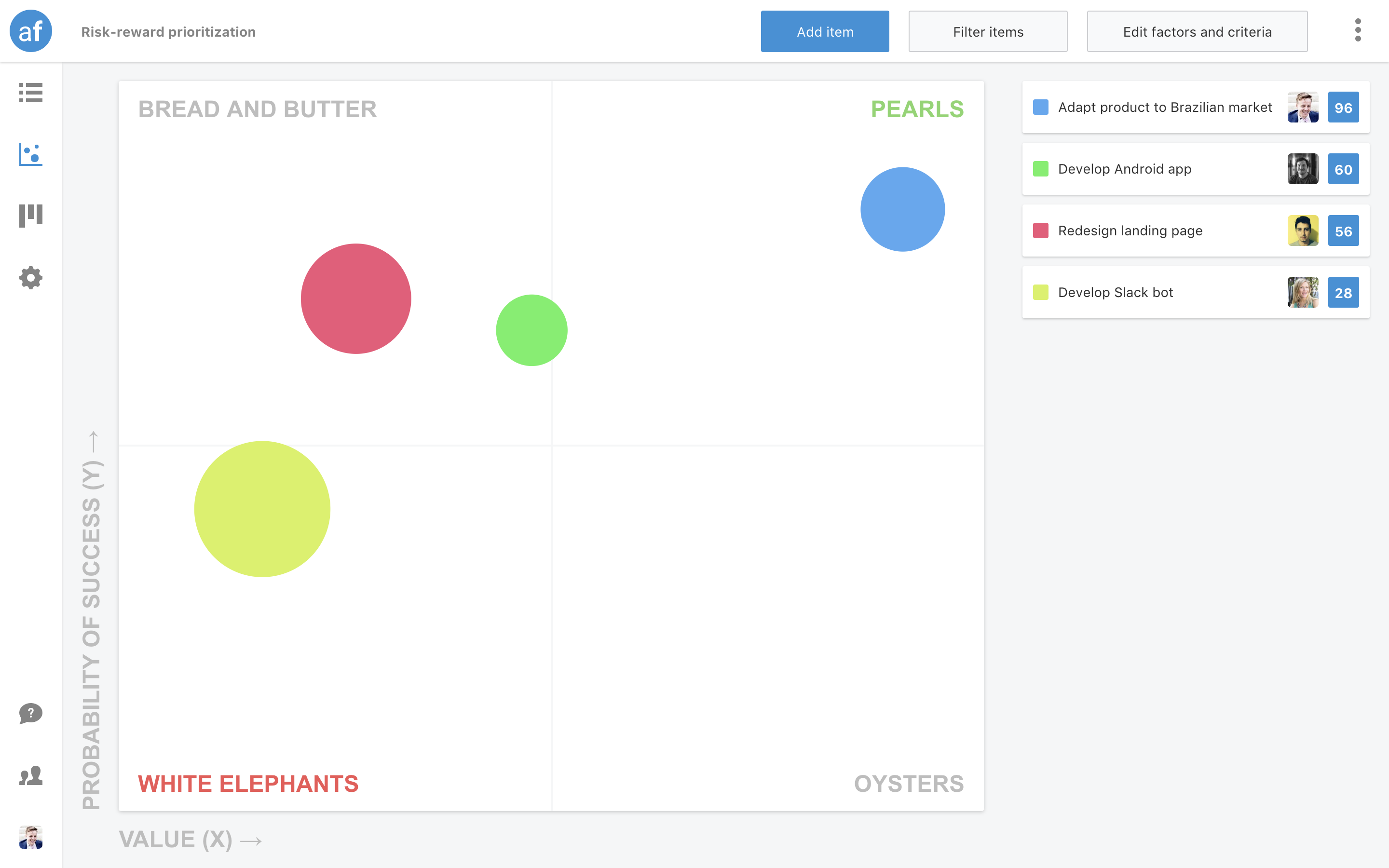The height and width of the screenshot is (868, 1389).
Task: Click the Add item button
Action: [x=824, y=31]
